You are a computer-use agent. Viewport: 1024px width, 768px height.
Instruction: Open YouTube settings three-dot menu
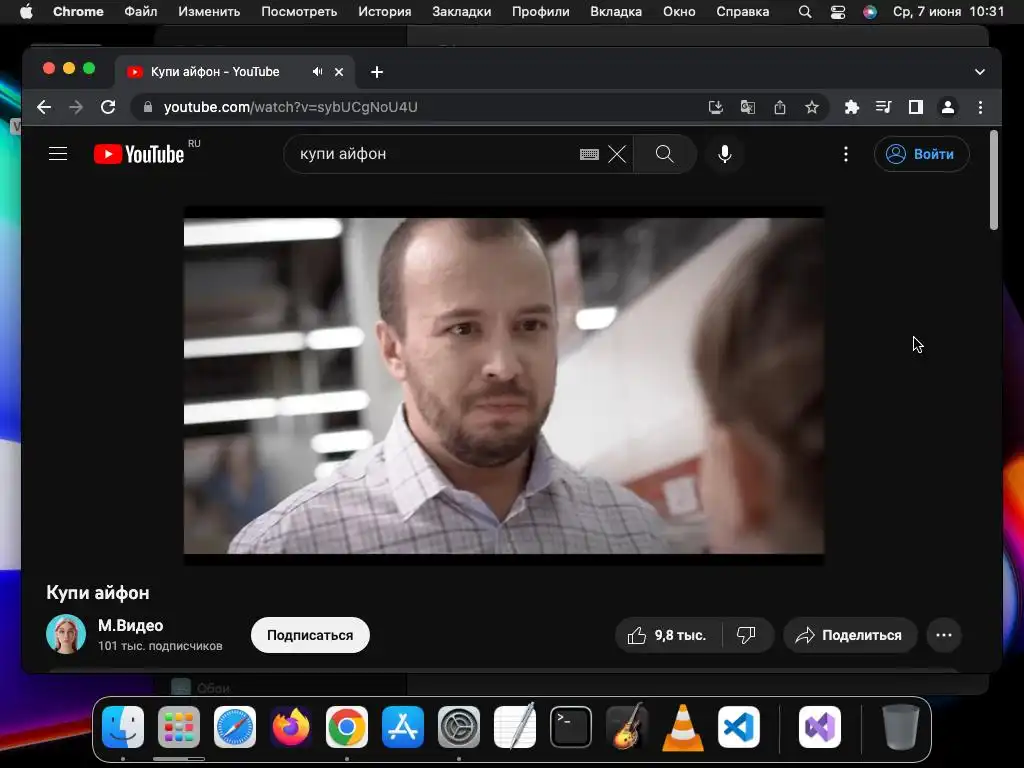(x=846, y=154)
